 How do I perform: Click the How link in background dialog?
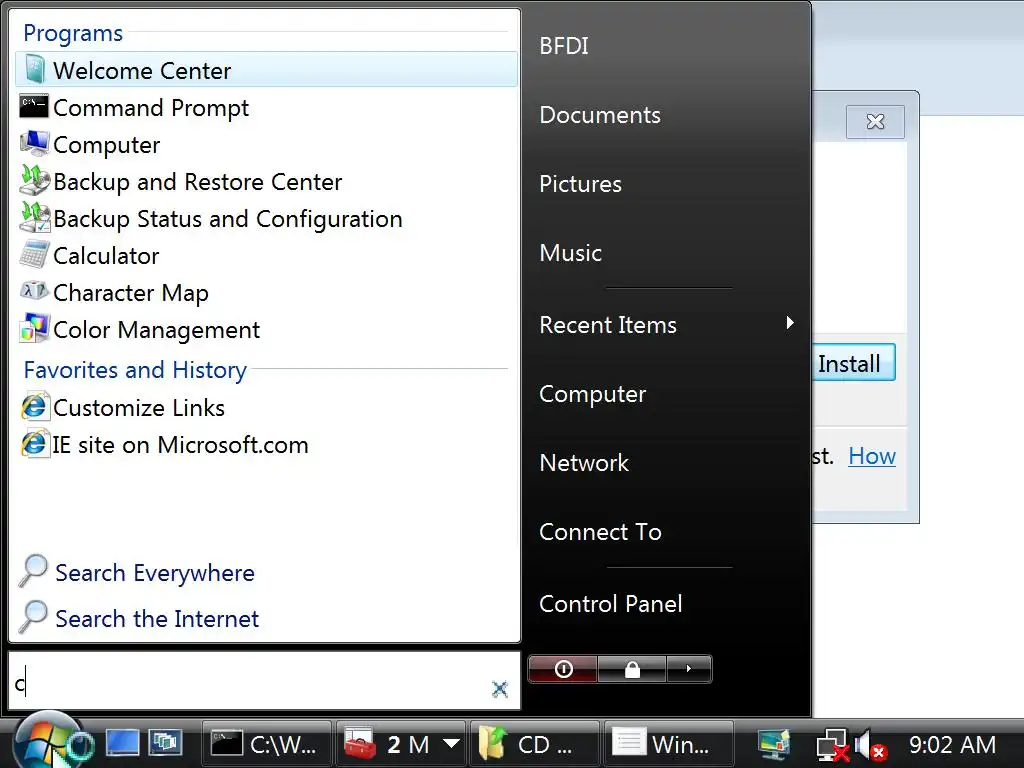pyautogui.click(x=872, y=456)
